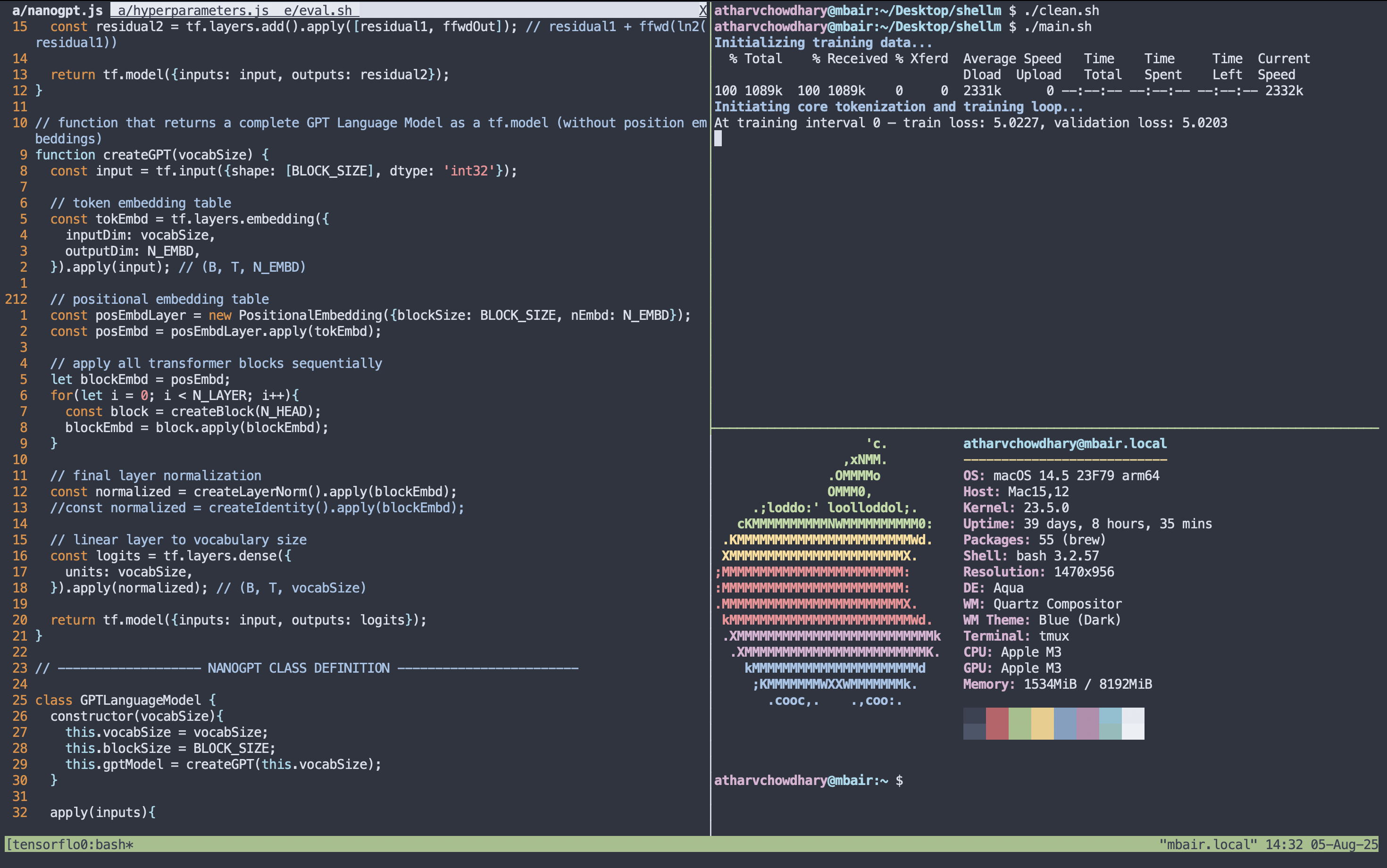This screenshot has width=1387, height=868.
Task: Switch to the a/nanogpt.js vim tab
Action: (x=57, y=10)
